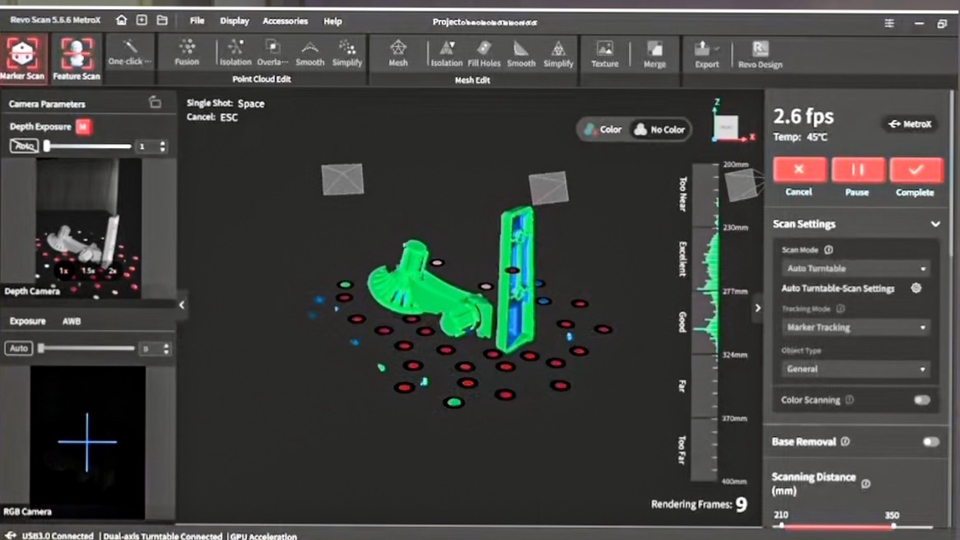Open the Object Type dropdown showing General

coord(855,369)
